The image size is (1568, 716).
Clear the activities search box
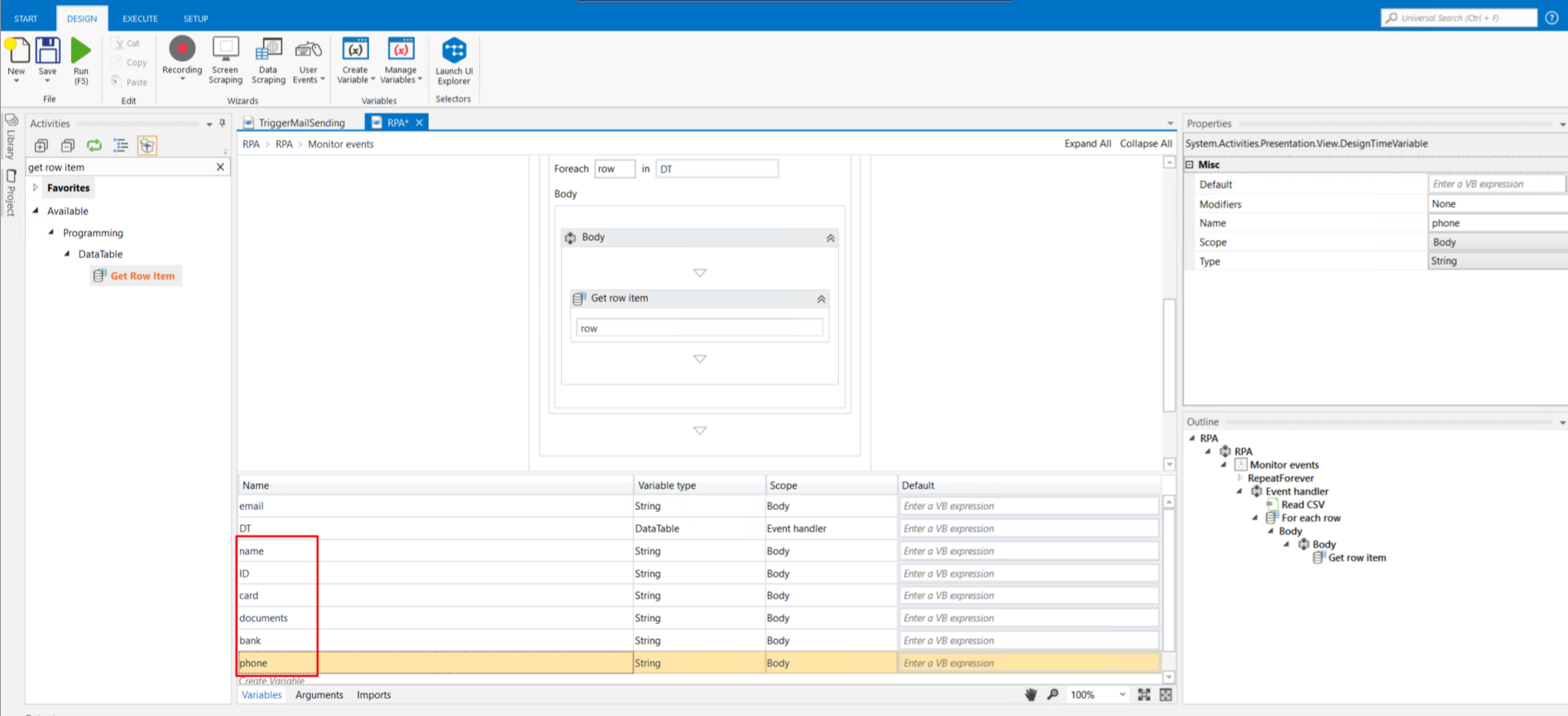[x=220, y=167]
